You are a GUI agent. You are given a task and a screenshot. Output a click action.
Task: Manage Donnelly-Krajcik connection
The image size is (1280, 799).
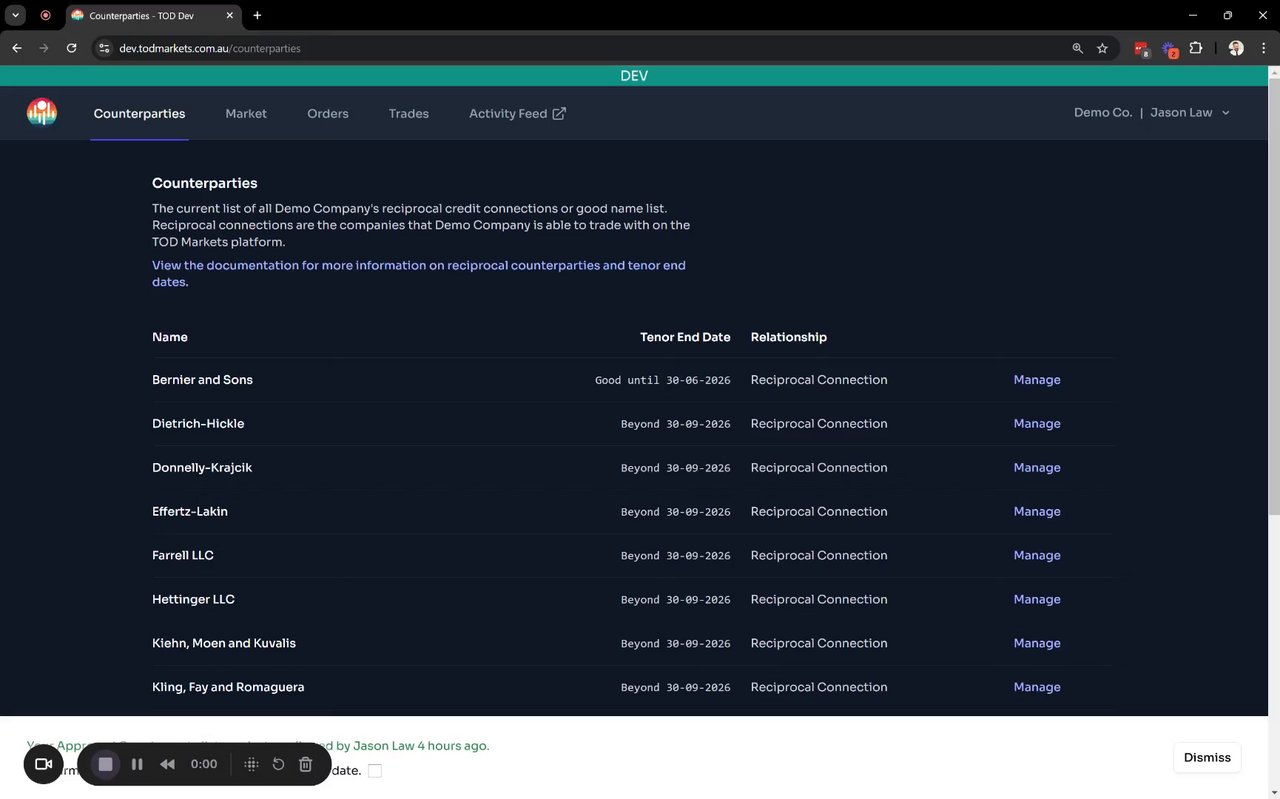1037,468
